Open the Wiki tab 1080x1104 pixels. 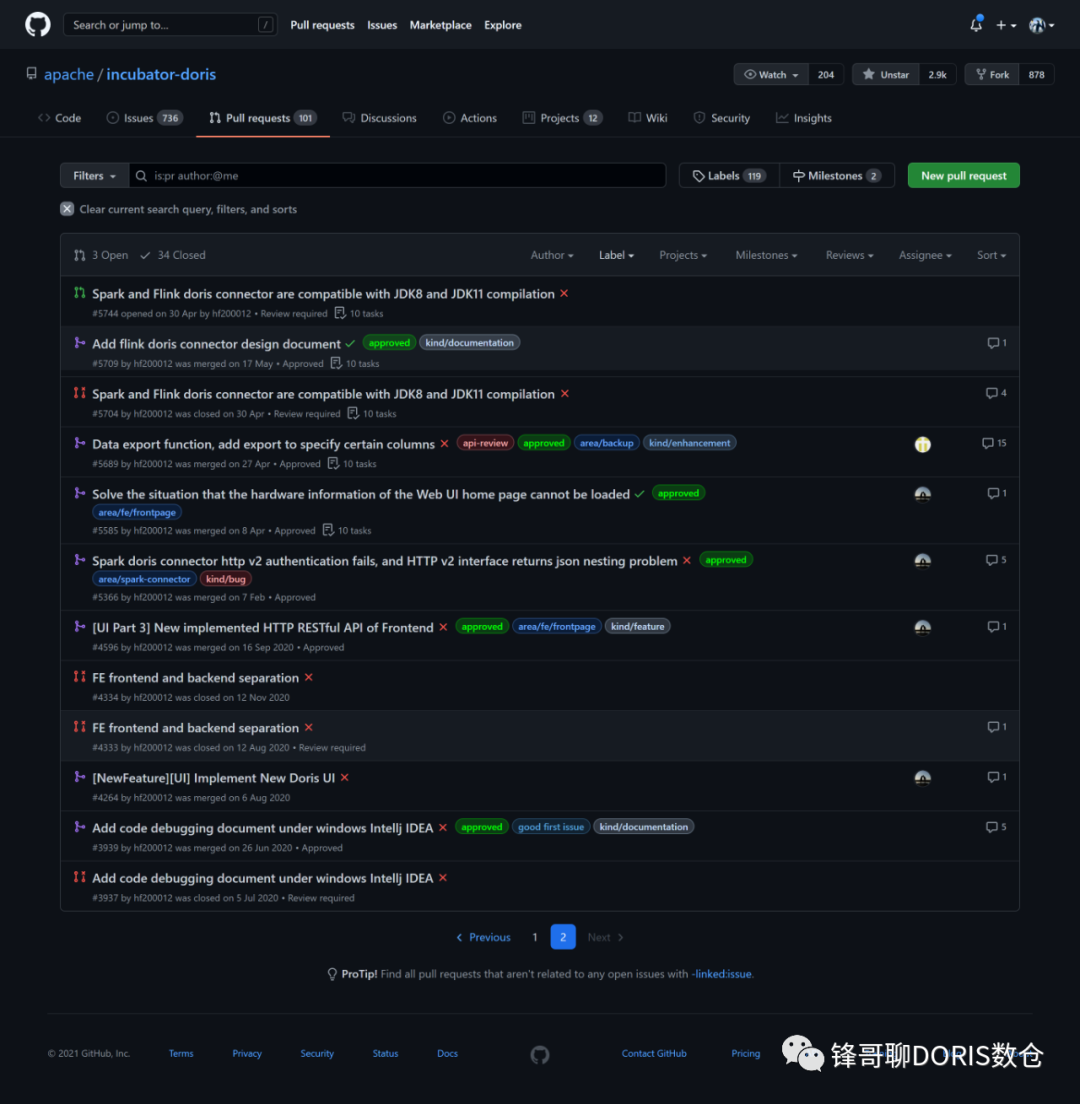tap(648, 118)
